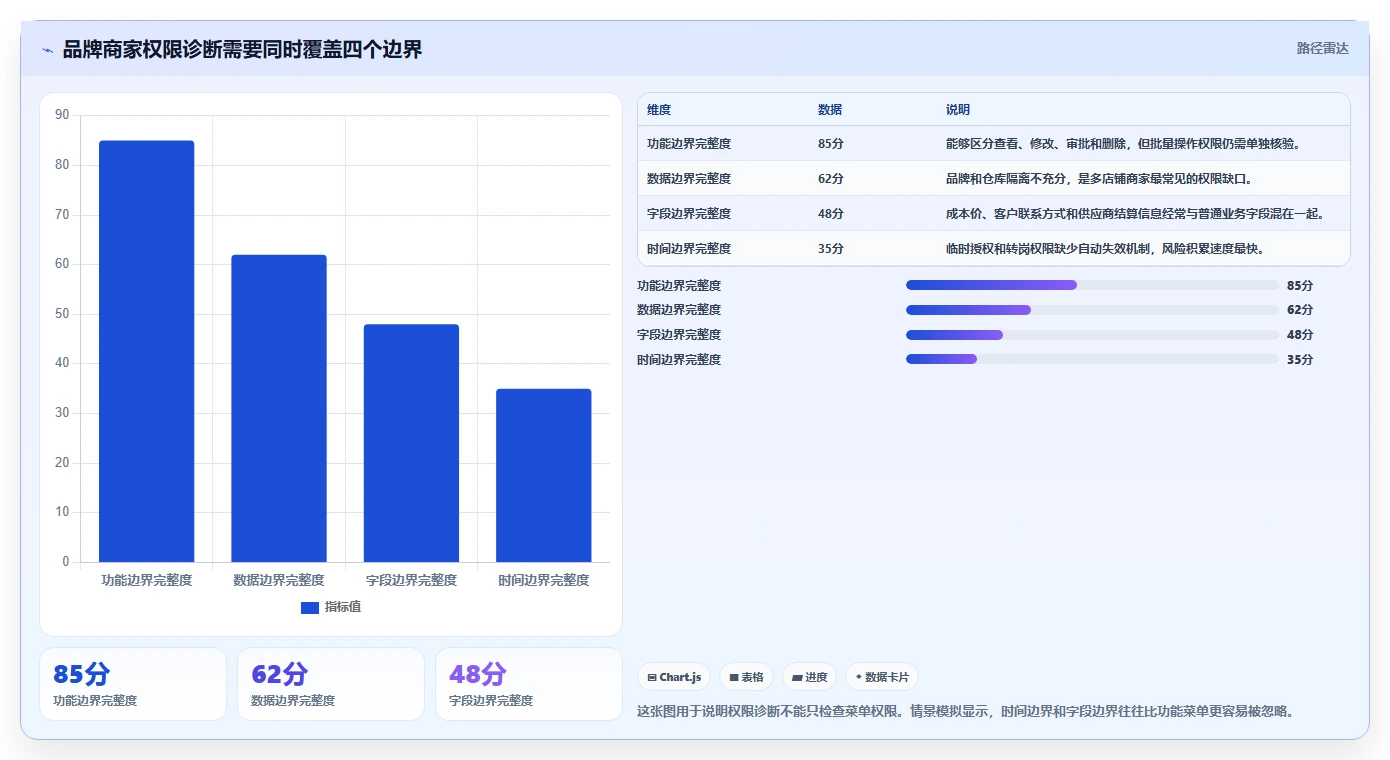The image size is (1390, 760).
Task: Click the 62分 cell in table
Action: pyautogui.click(x=831, y=179)
